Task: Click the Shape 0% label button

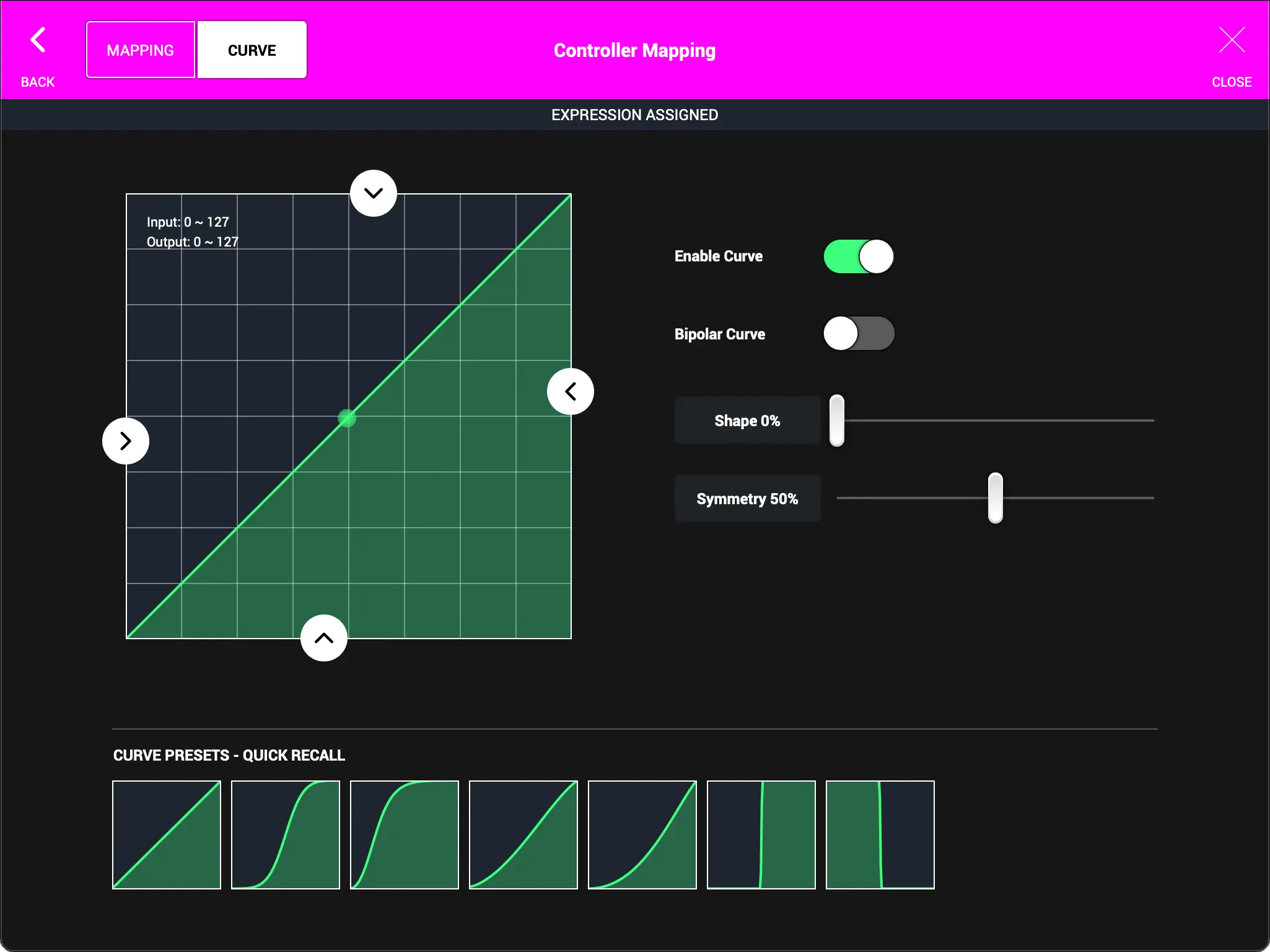Action: coord(747,420)
